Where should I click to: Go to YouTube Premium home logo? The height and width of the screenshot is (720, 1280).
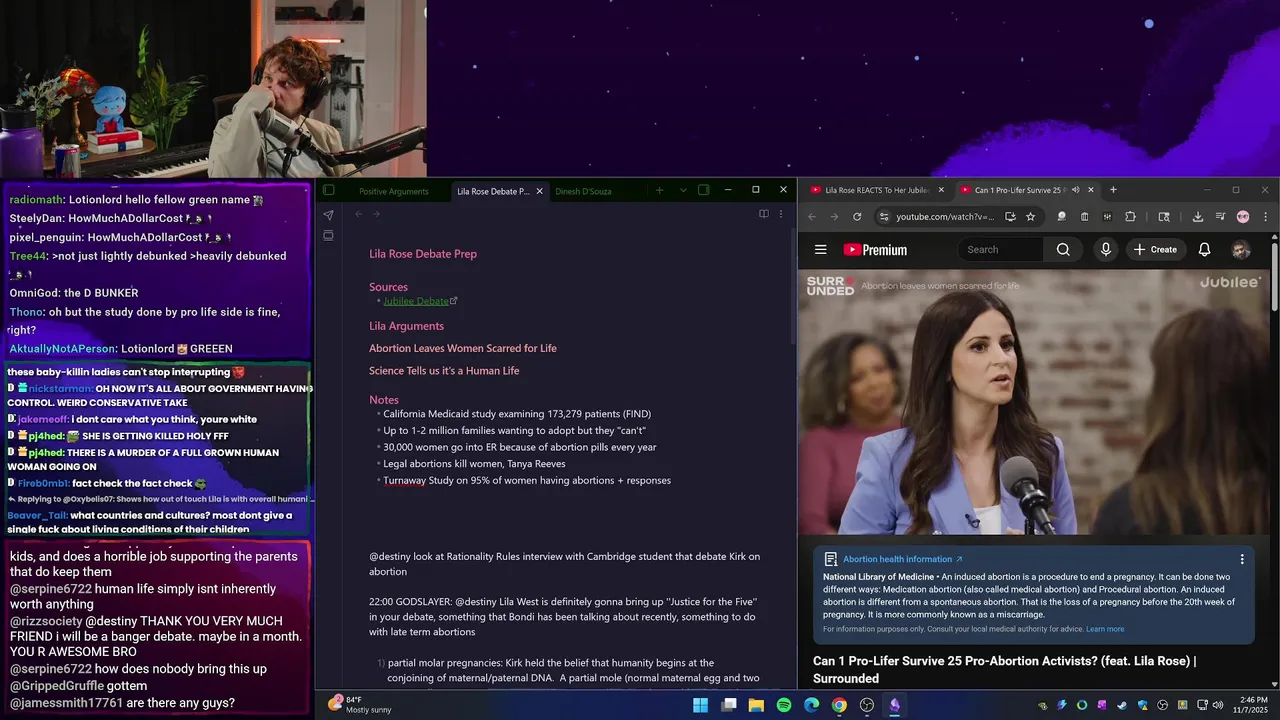pos(875,250)
